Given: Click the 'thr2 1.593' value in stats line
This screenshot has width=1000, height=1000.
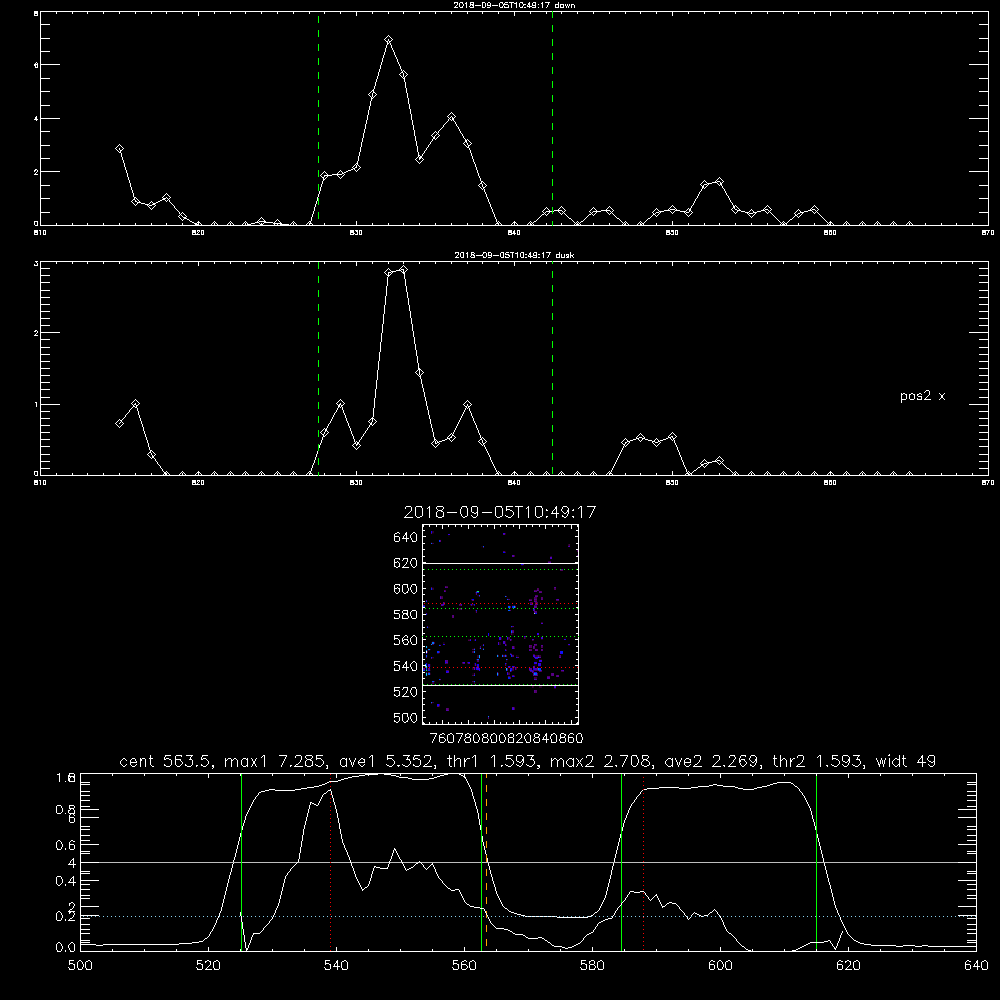Looking at the screenshot, I should point(818,761).
